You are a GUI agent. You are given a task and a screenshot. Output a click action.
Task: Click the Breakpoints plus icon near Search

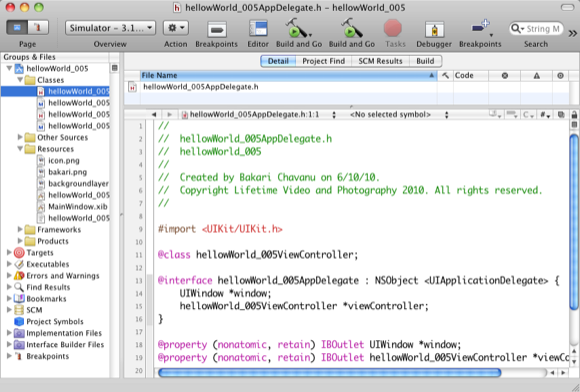tap(480, 28)
